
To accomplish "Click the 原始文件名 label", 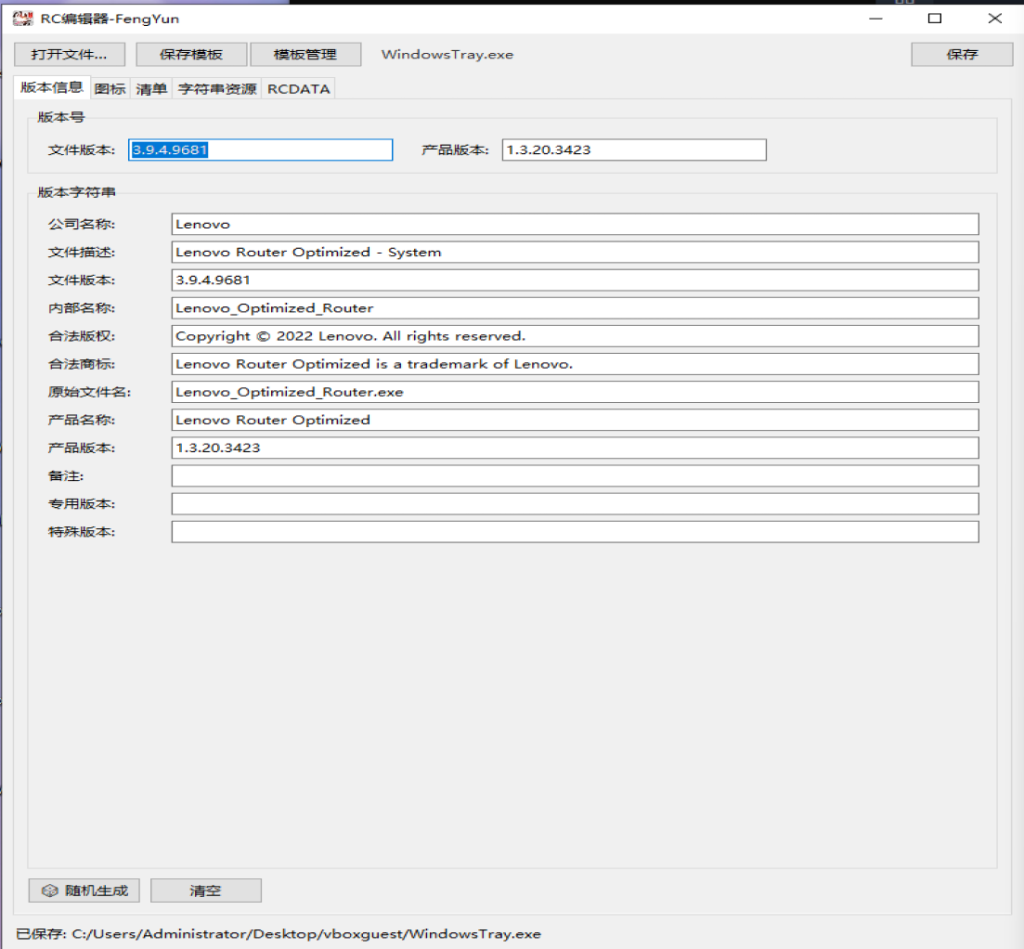I will [x=89, y=392].
